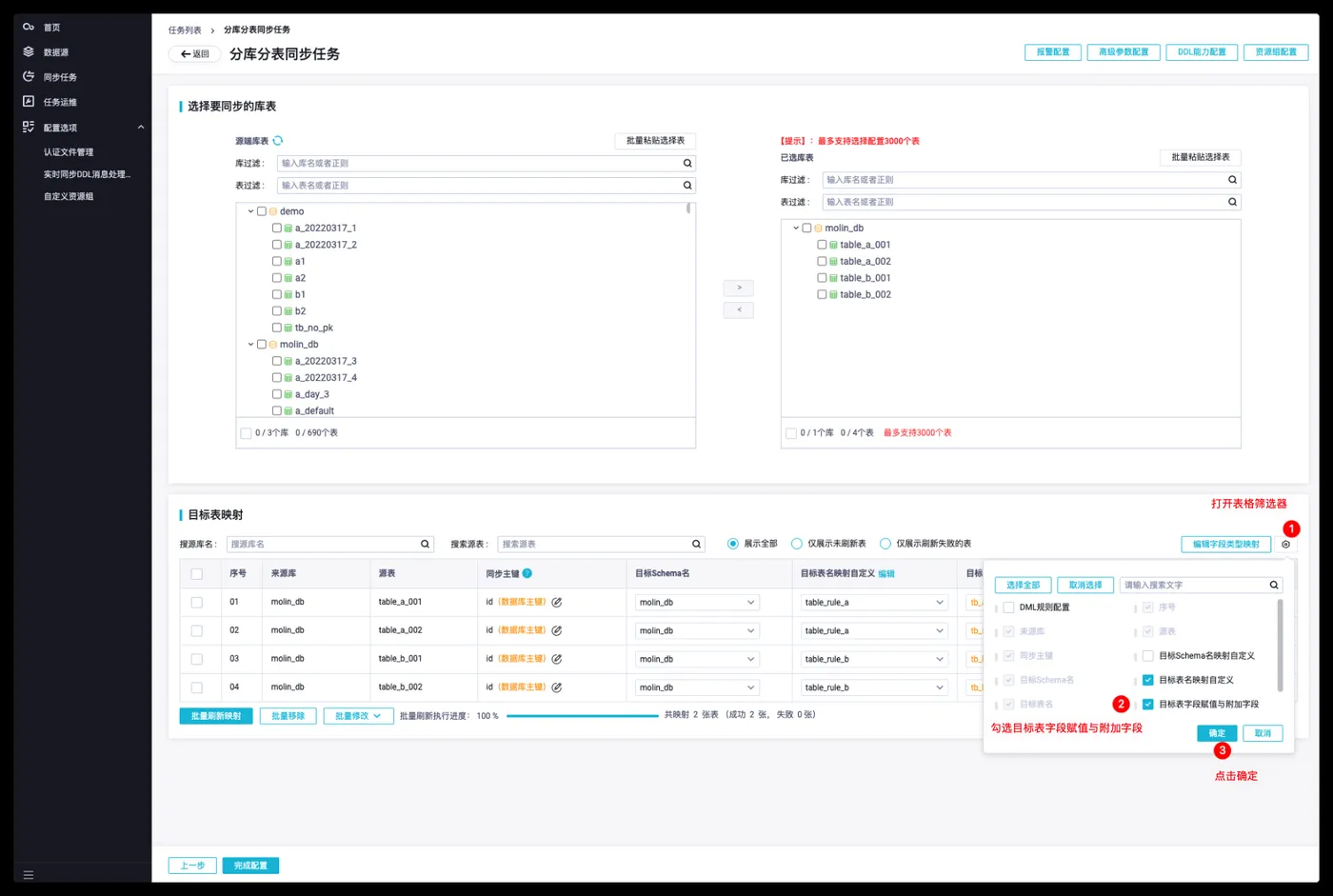The image size is (1333, 896).
Task: Open 实时同步DDL消息处理 menu item
Action: [x=87, y=174]
